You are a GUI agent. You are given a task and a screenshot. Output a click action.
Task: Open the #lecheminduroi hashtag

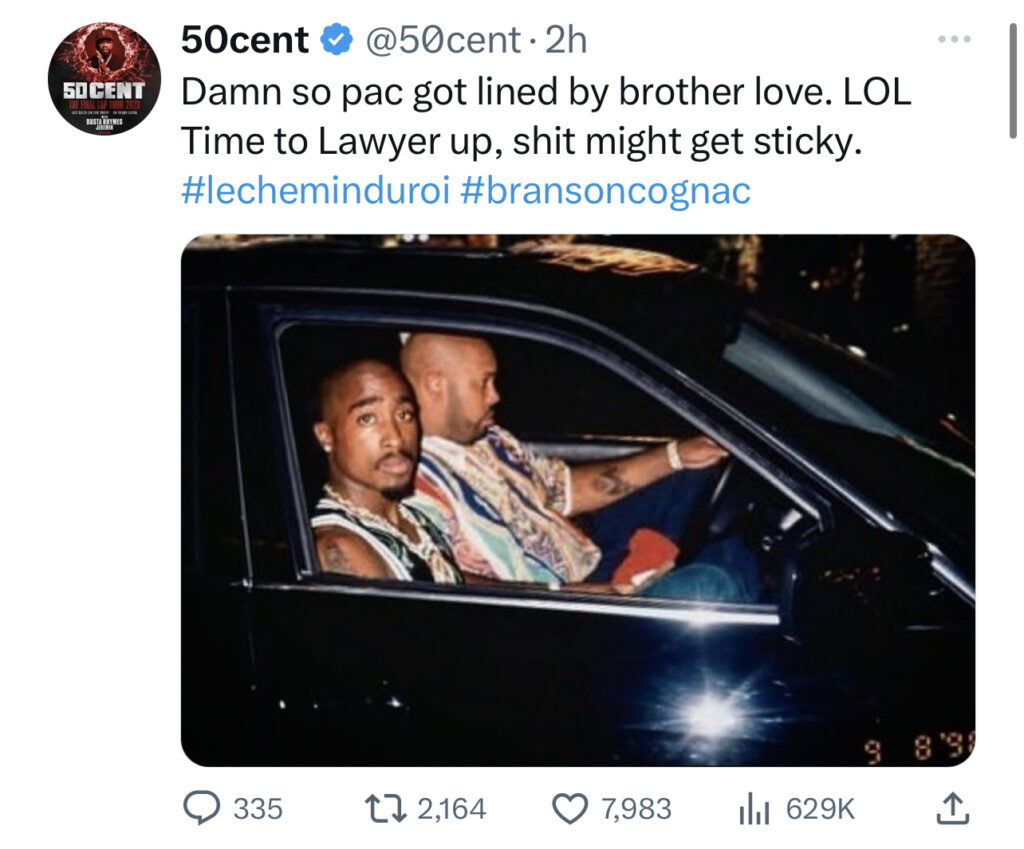pyautogui.click(x=316, y=191)
